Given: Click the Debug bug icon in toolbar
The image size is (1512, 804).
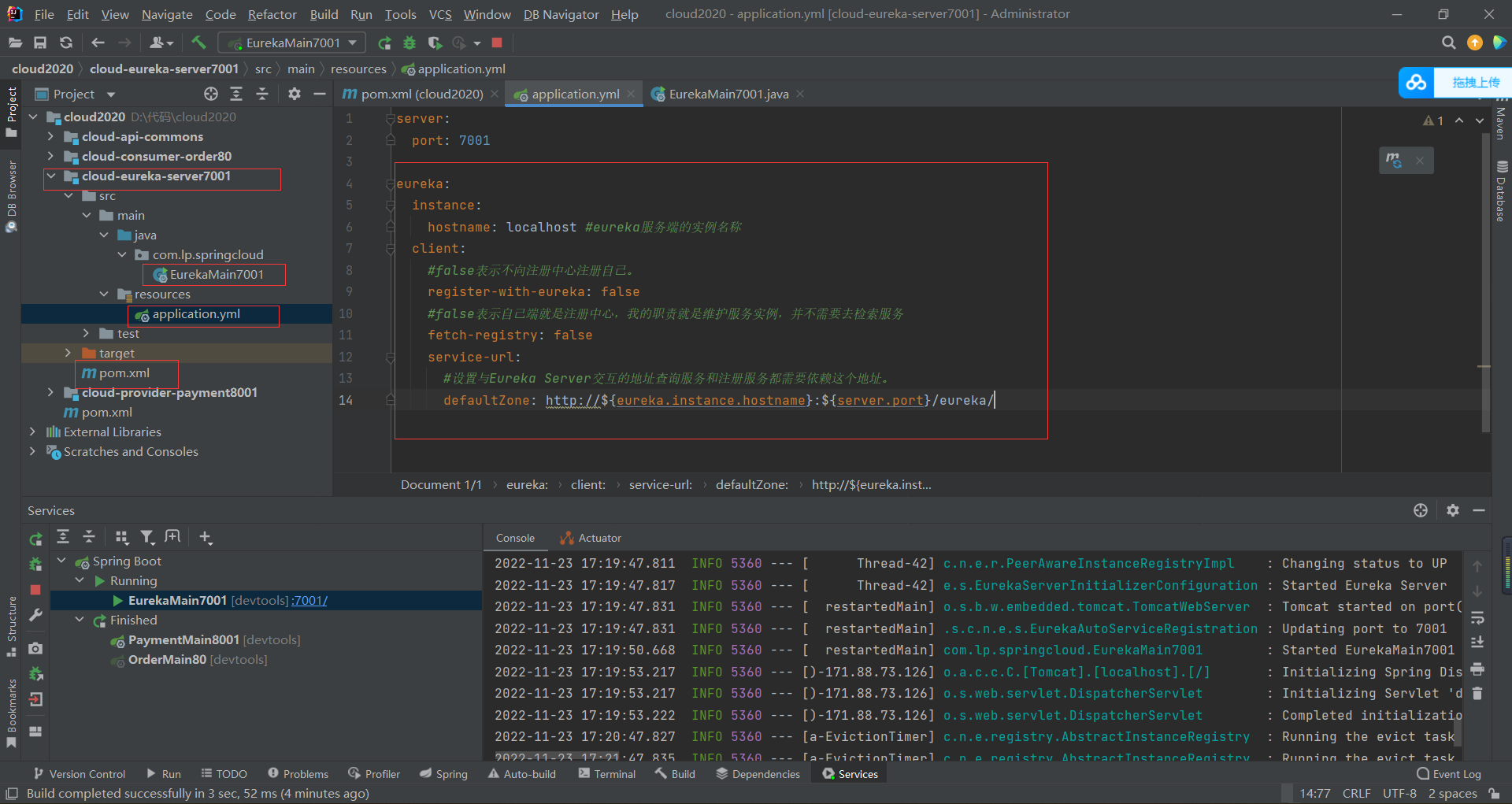Looking at the screenshot, I should 409,43.
